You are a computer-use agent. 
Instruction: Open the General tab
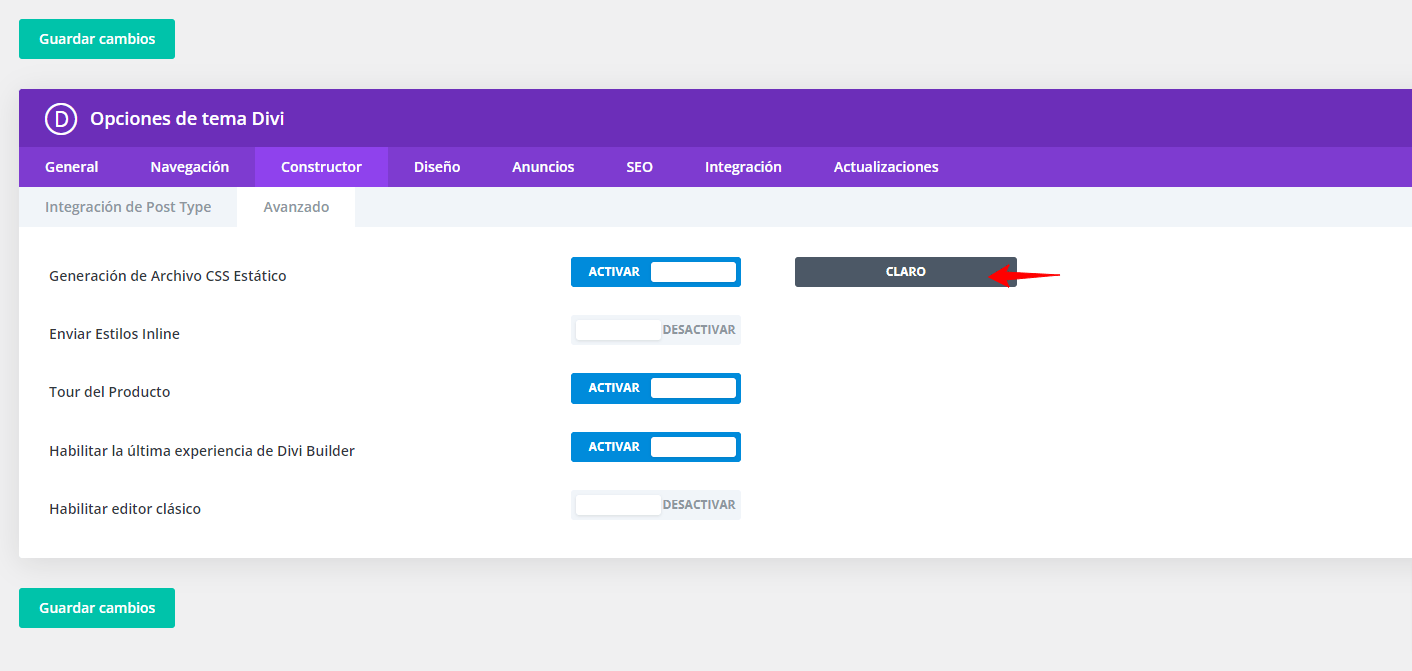[x=72, y=167]
